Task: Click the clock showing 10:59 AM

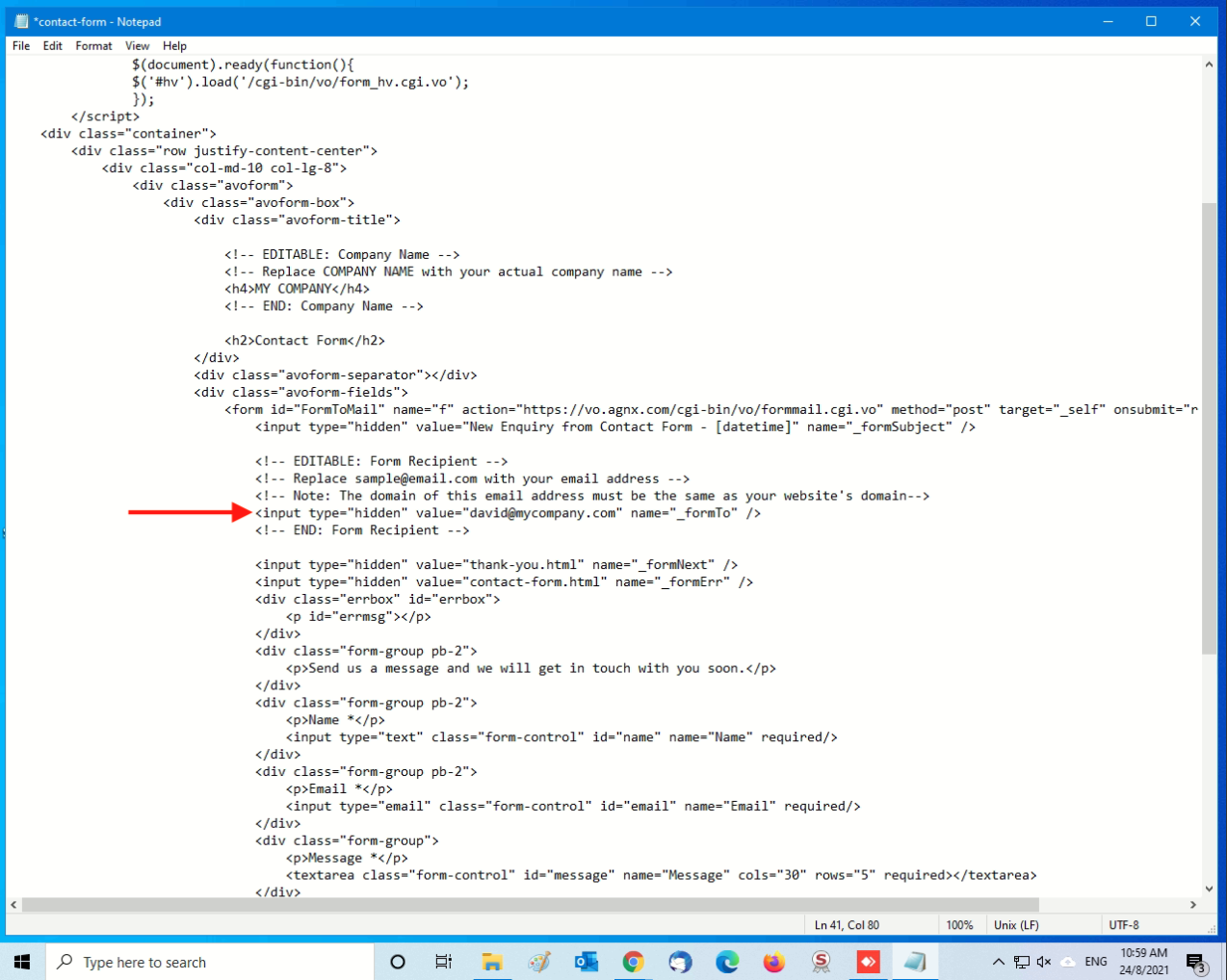Action: 1143,962
